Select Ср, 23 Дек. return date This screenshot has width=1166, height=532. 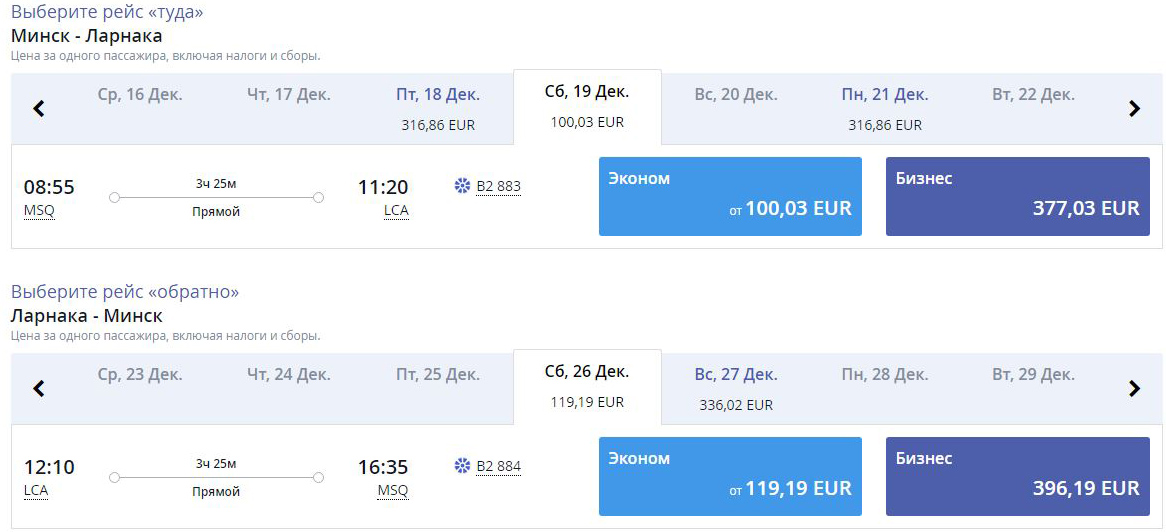[140, 374]
